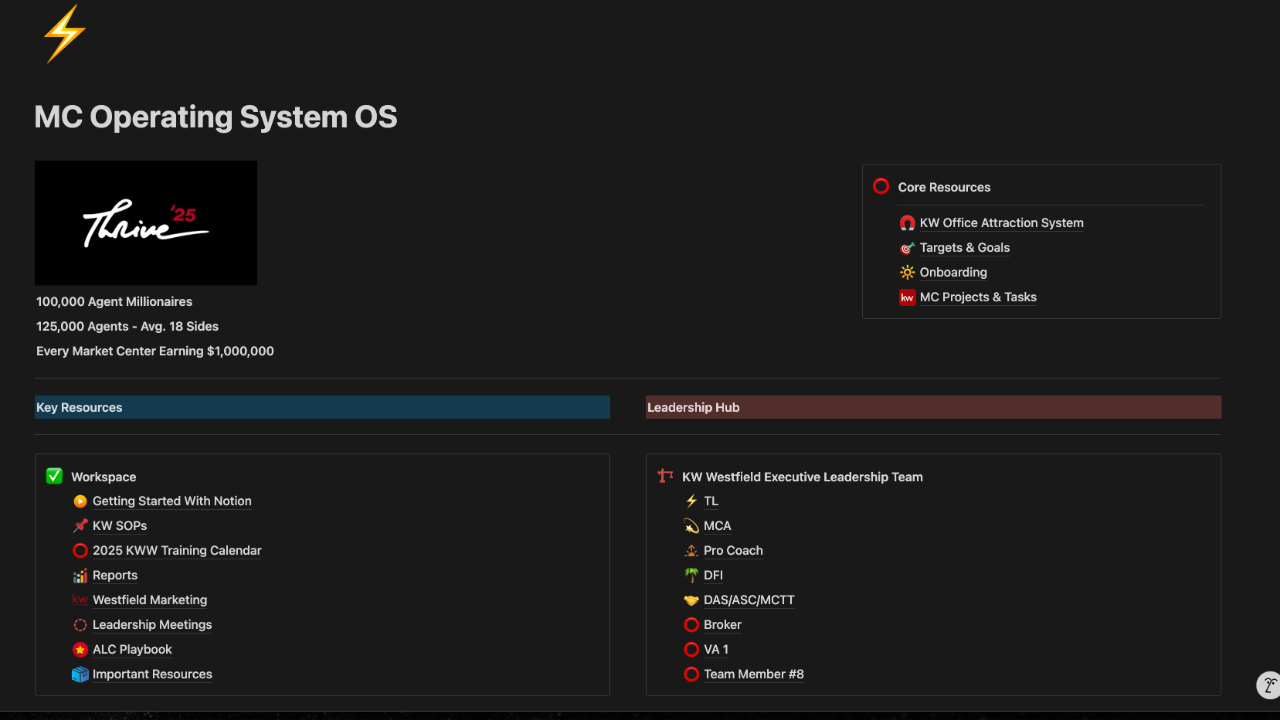Viewport: 1280px width, 720px height.
Task: Open the Broker page
Action: 723,625
